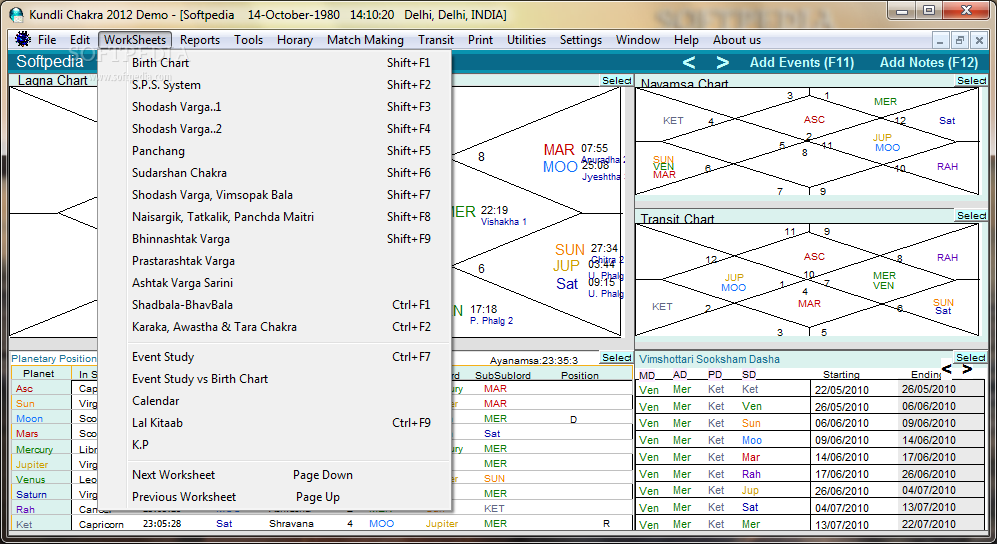Open the Edit menu
Screen dimensions: 997x544
click(x=80, y=39)
